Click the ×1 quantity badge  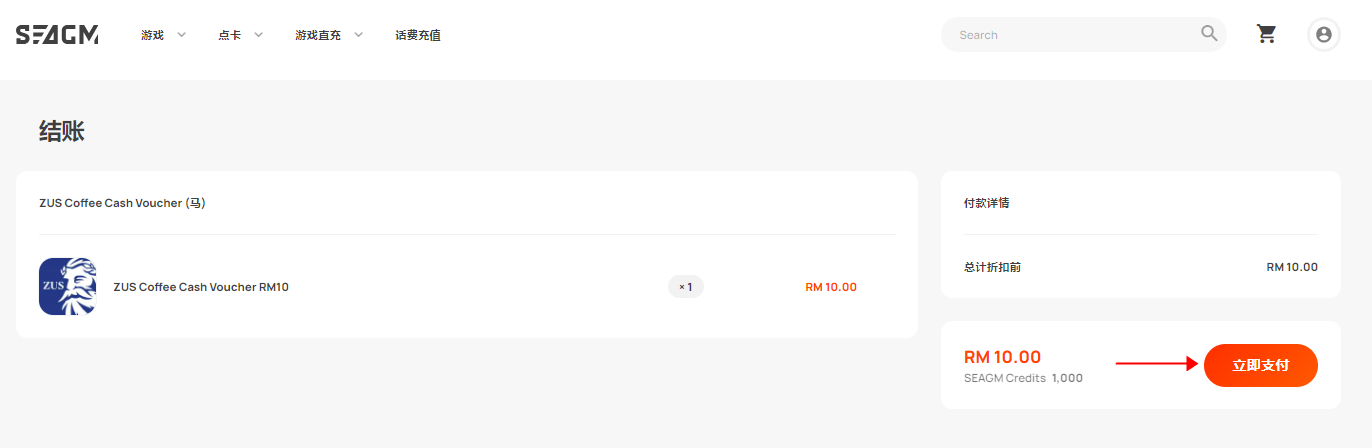pos(686,287)
